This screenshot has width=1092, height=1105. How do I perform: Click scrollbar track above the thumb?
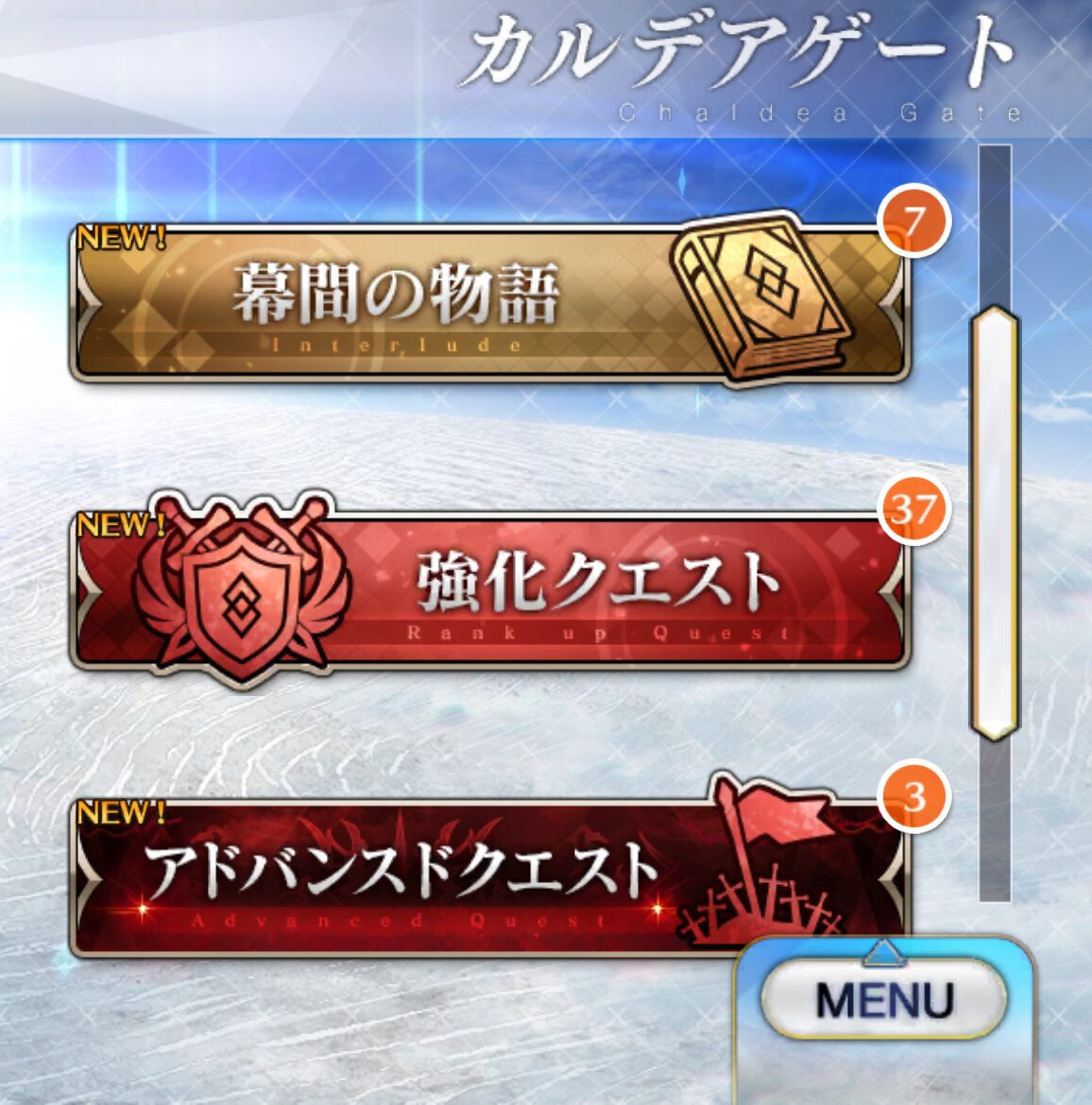click(995, 226)
